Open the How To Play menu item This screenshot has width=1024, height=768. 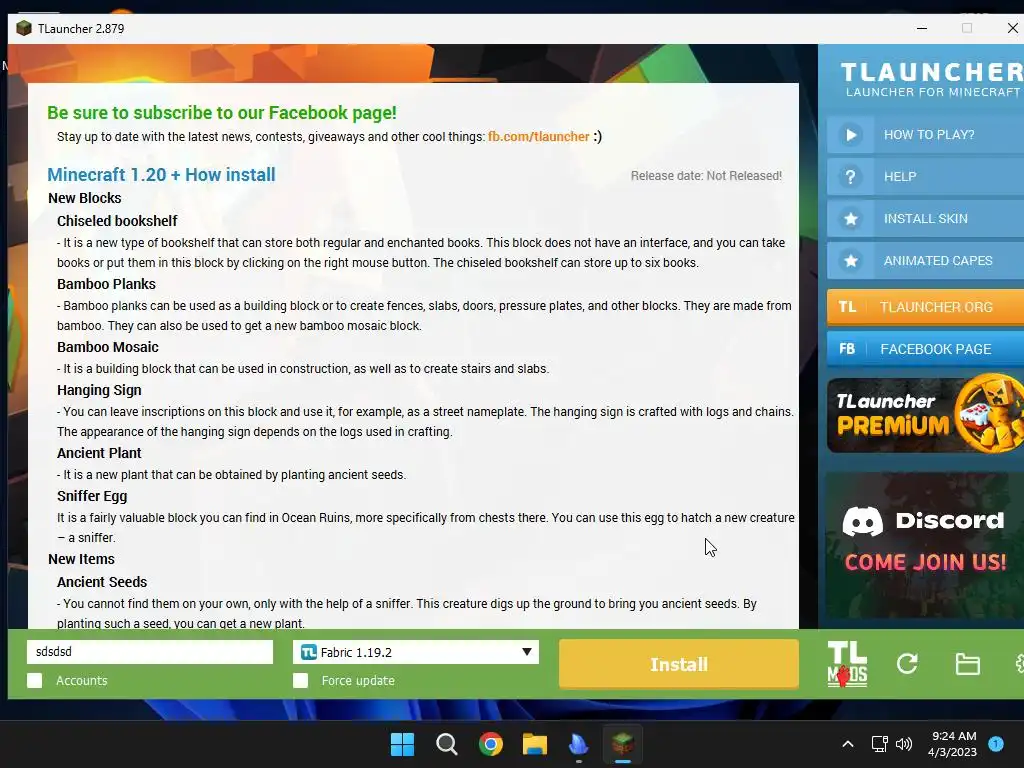(x=925, y=135)
